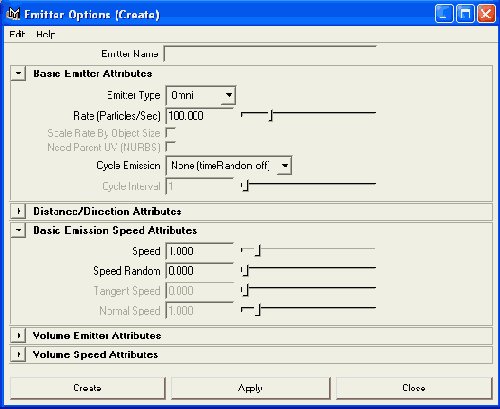Viewport: 500px width, 409px height.
Task: Click in the Emitter Name text field
Action: [x=270, y=54]
